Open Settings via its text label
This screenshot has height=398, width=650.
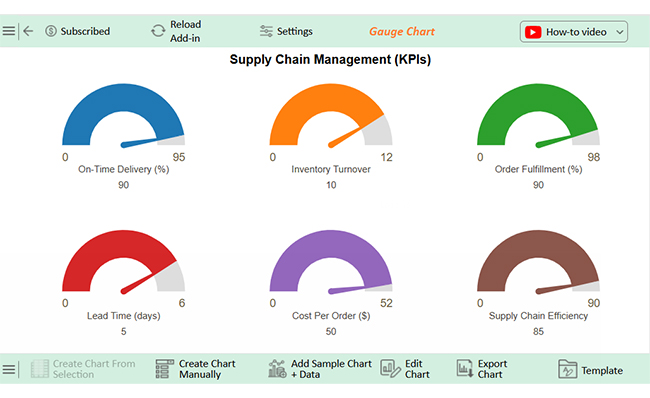coord(294,31)
